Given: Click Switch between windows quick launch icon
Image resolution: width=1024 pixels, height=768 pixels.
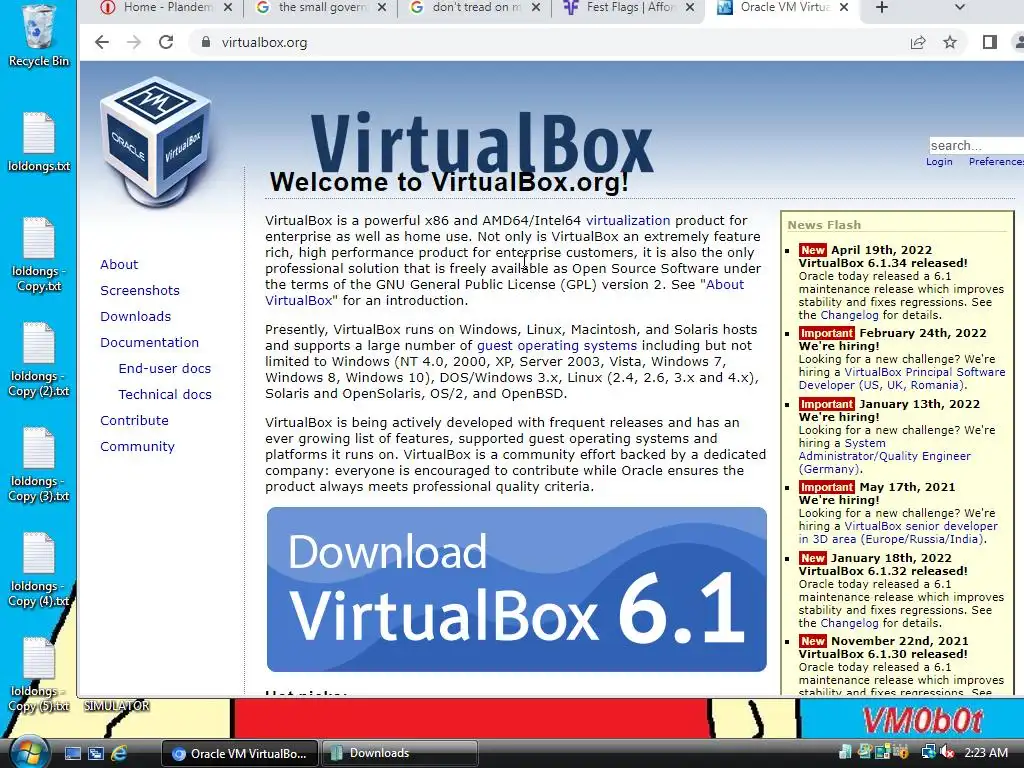Looking at the screenshot, I should [x=95, y=754].
